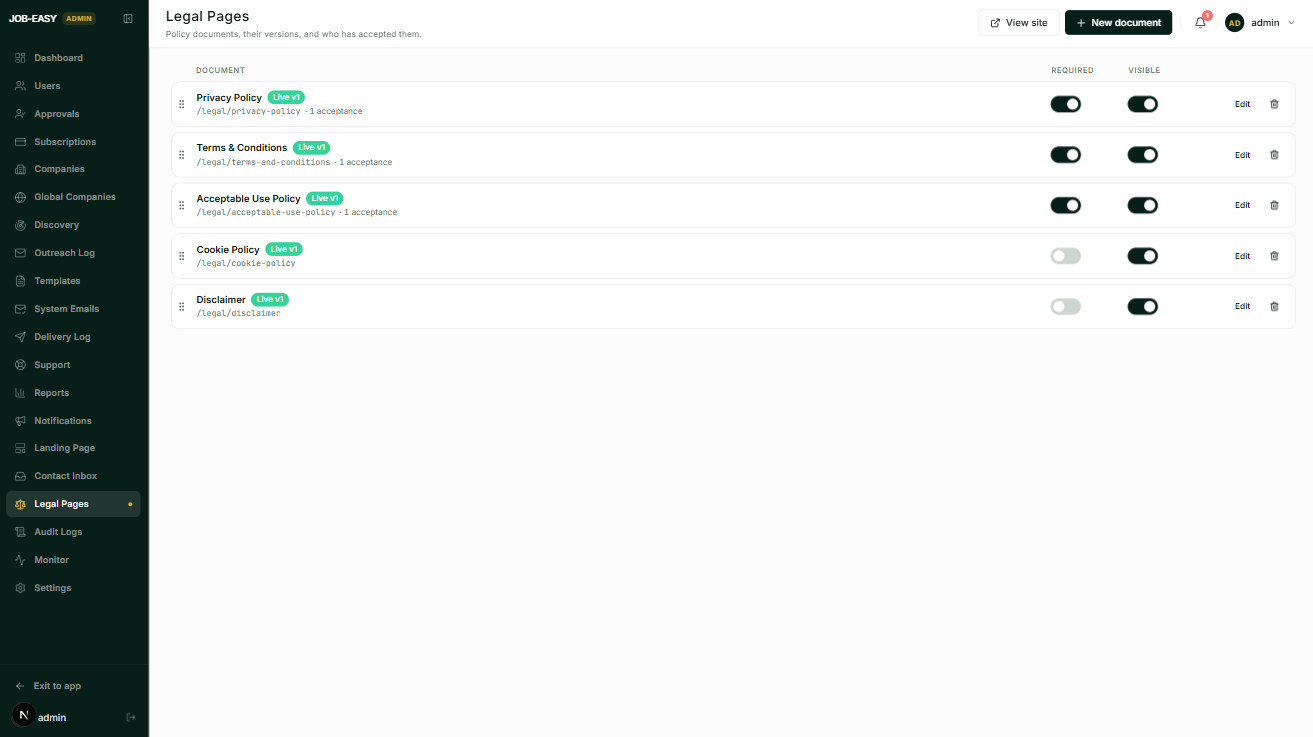Collapse the sidebar with the panel icon

[128, 19]
